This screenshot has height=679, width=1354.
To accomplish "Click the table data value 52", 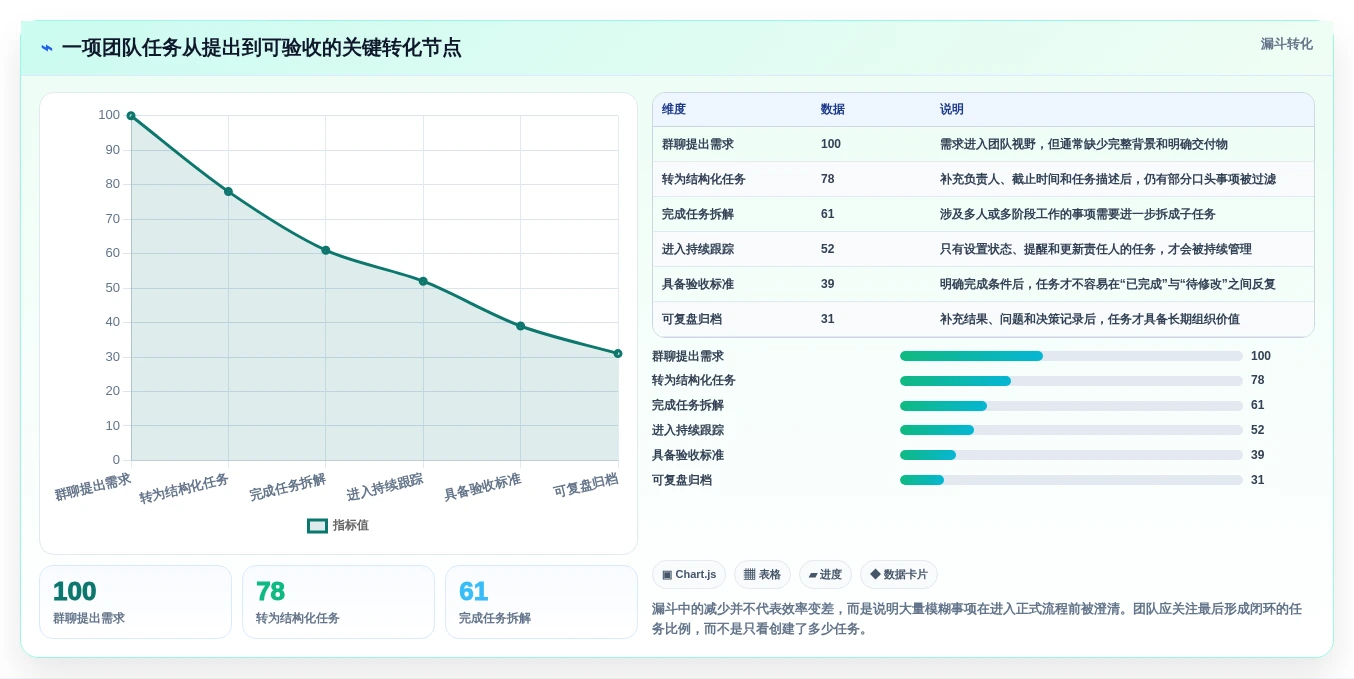I will pyautogui.click(x=828, y=249).
